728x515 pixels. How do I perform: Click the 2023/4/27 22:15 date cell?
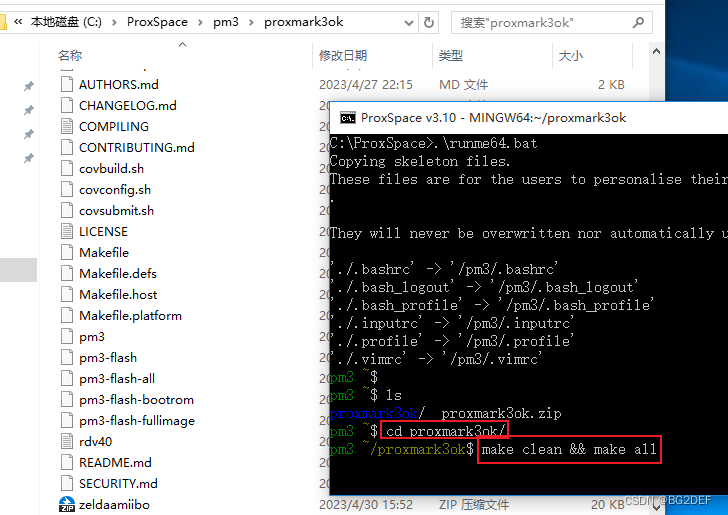[x=366, y=85]
